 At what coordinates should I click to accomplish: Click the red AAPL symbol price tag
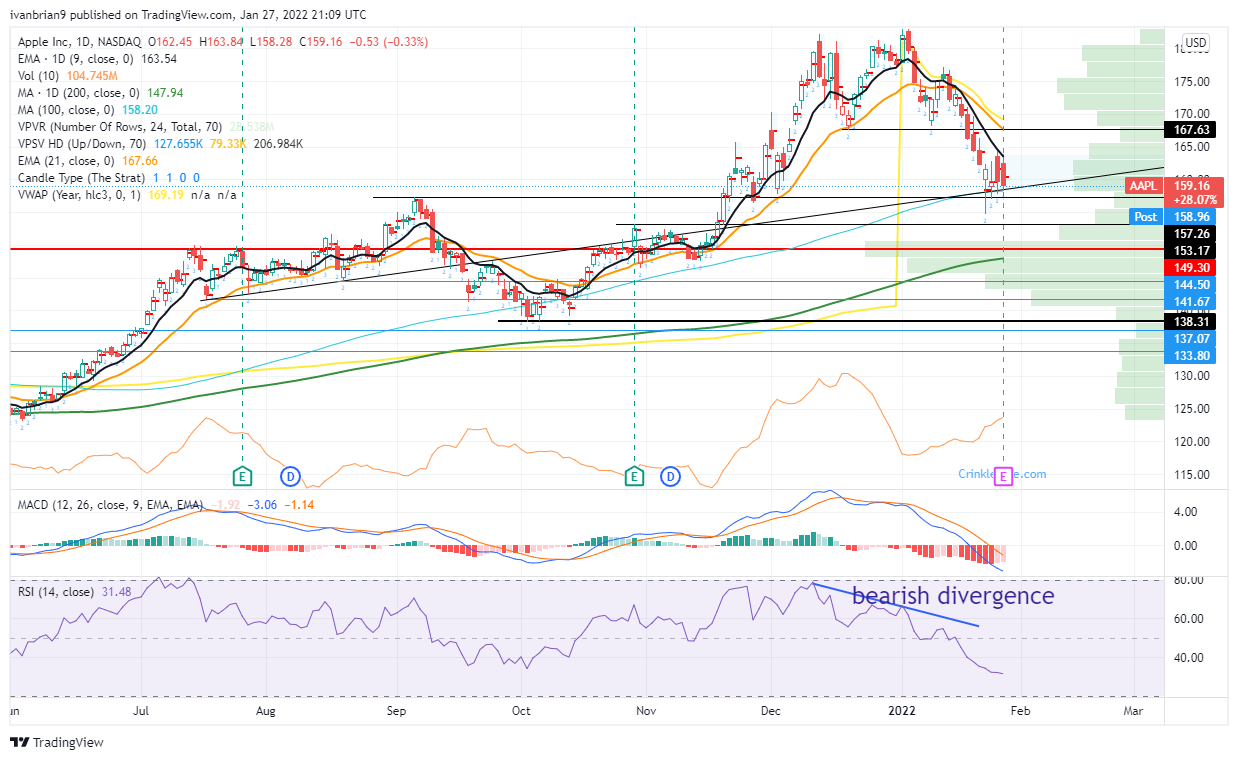(x=1143, y=186)
